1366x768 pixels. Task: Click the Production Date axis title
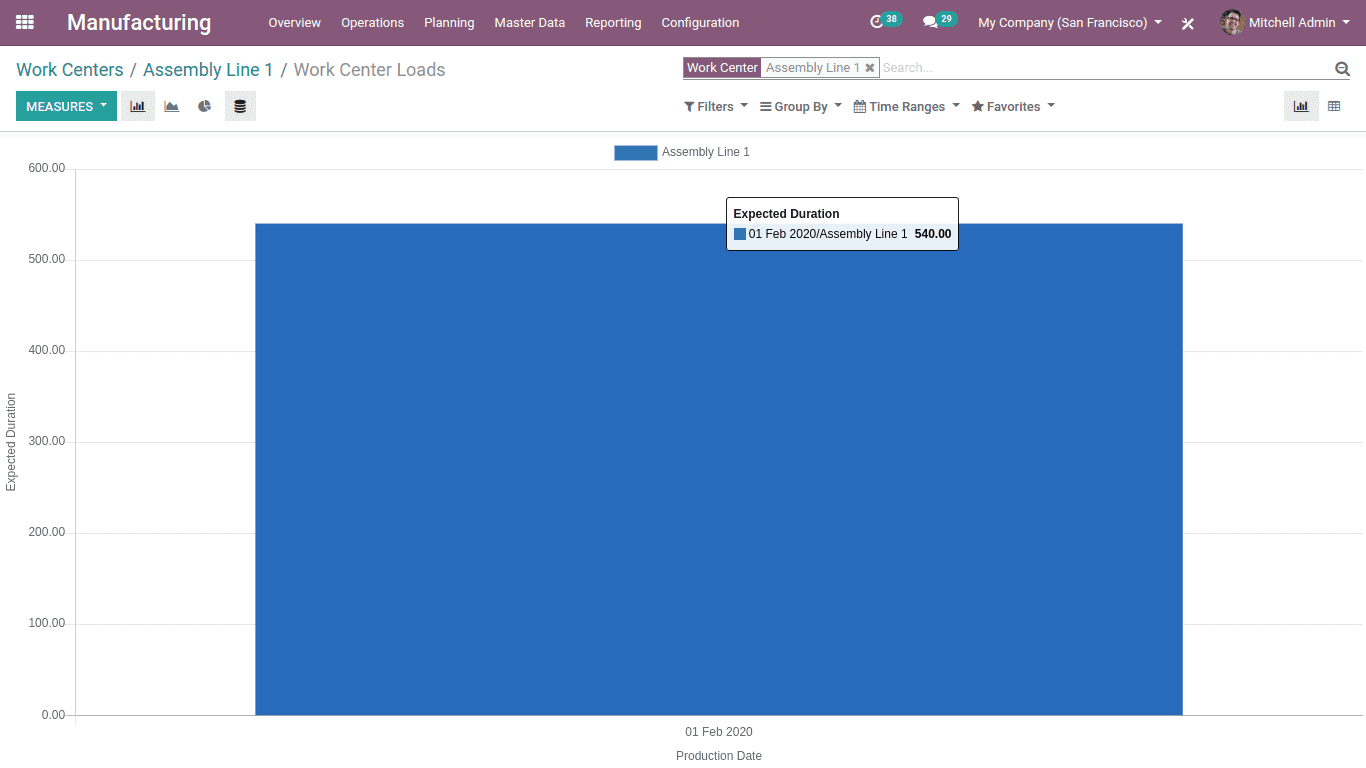719,756
